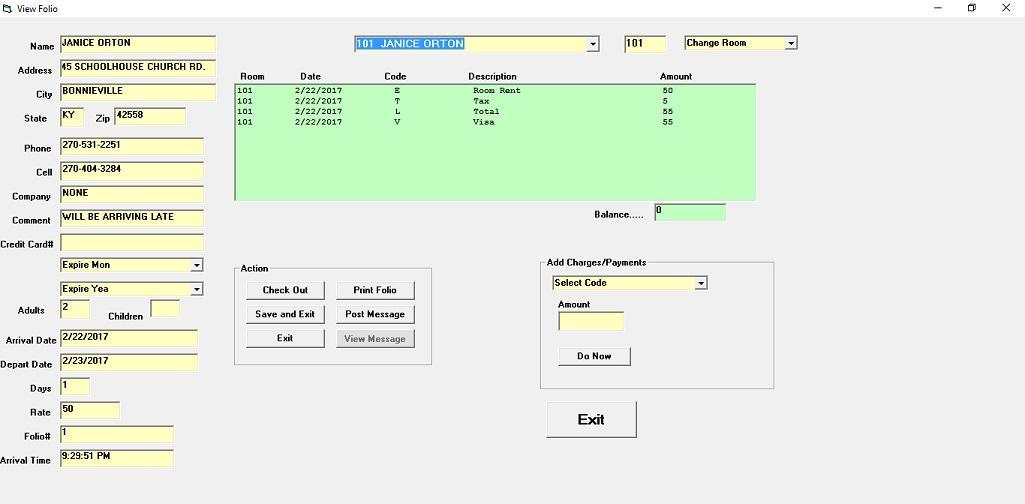The height and width of the screenshot is (504, 1025).
Task: Click the empty Children field
Action: click(165, 309)
